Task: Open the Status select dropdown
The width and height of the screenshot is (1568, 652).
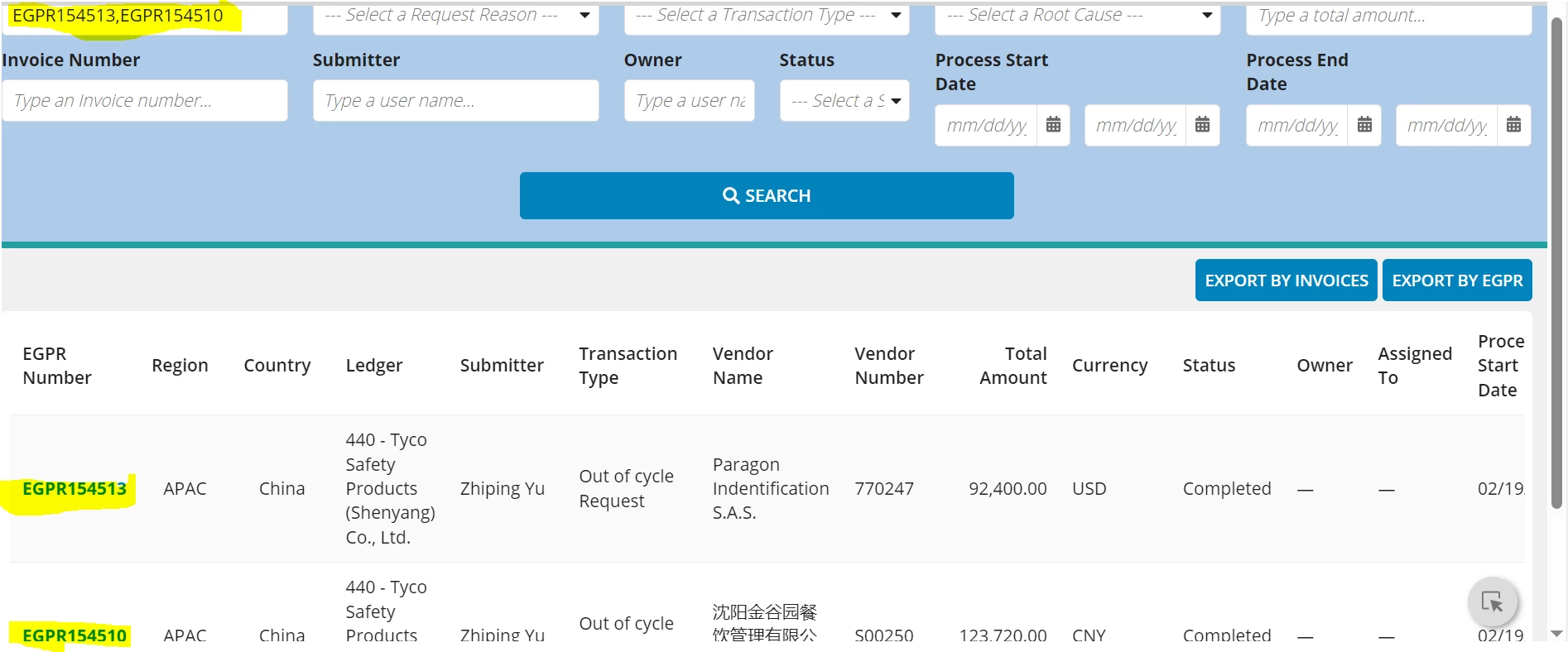Action: click(x=844, y=100)
